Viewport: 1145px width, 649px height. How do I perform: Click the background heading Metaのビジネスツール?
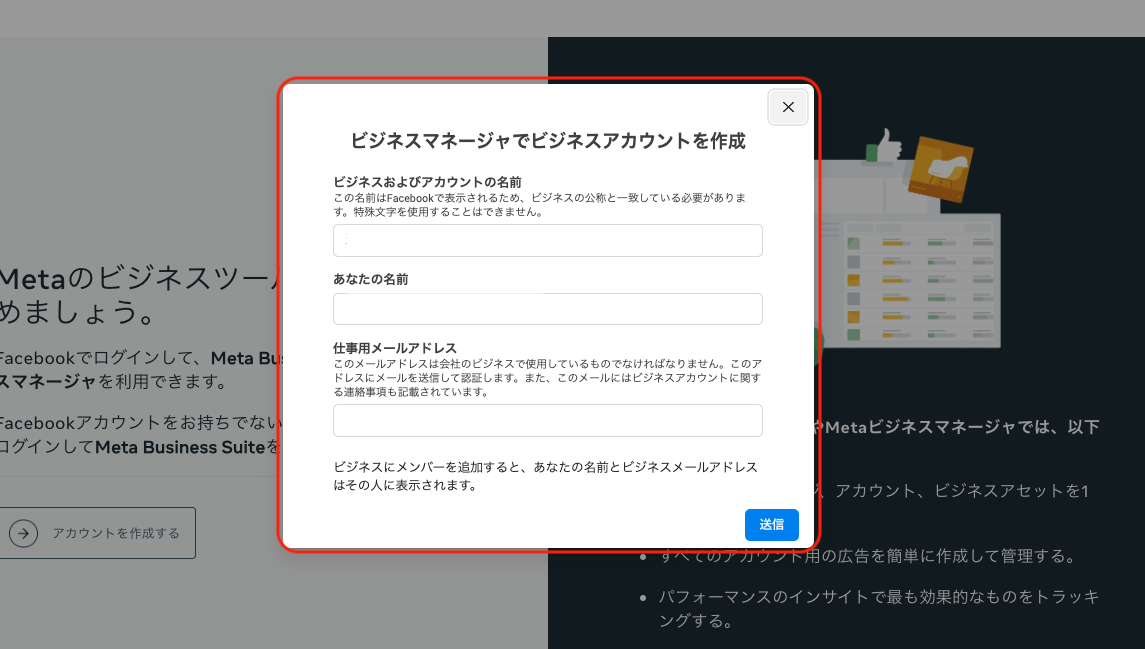[x=139, y=295]
